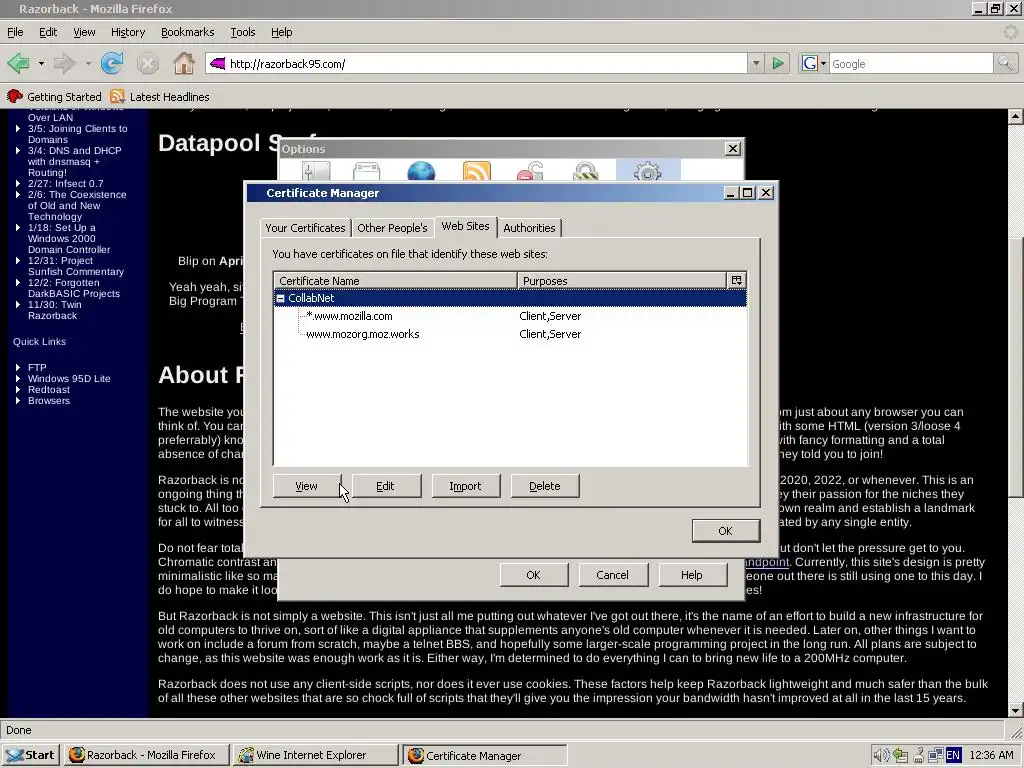
Task: Expand the '12/31: Project Sunfish Commentary' entry
Action: [x=18, y=261]
